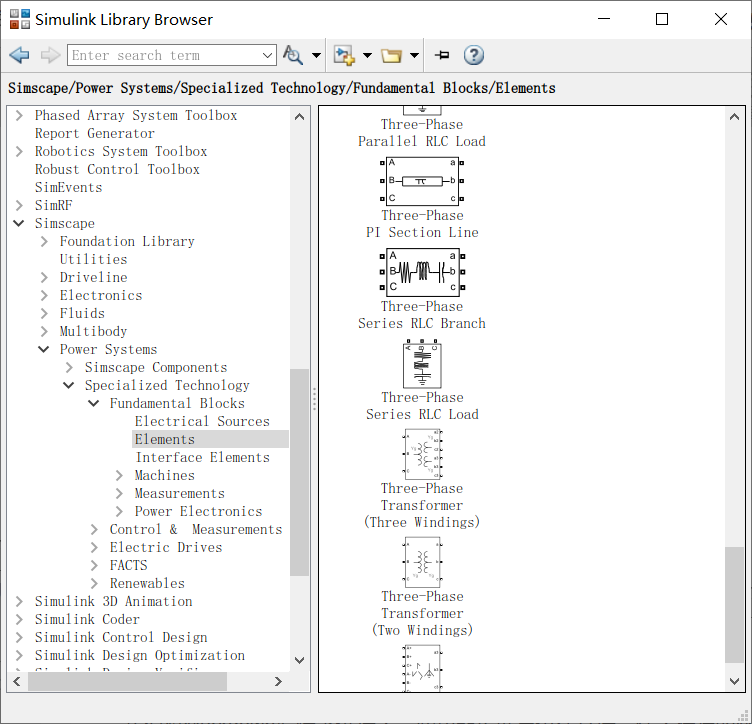This screenshot has width=752, height=724.
Task: Click the new model icon
Action: [344, 55]
